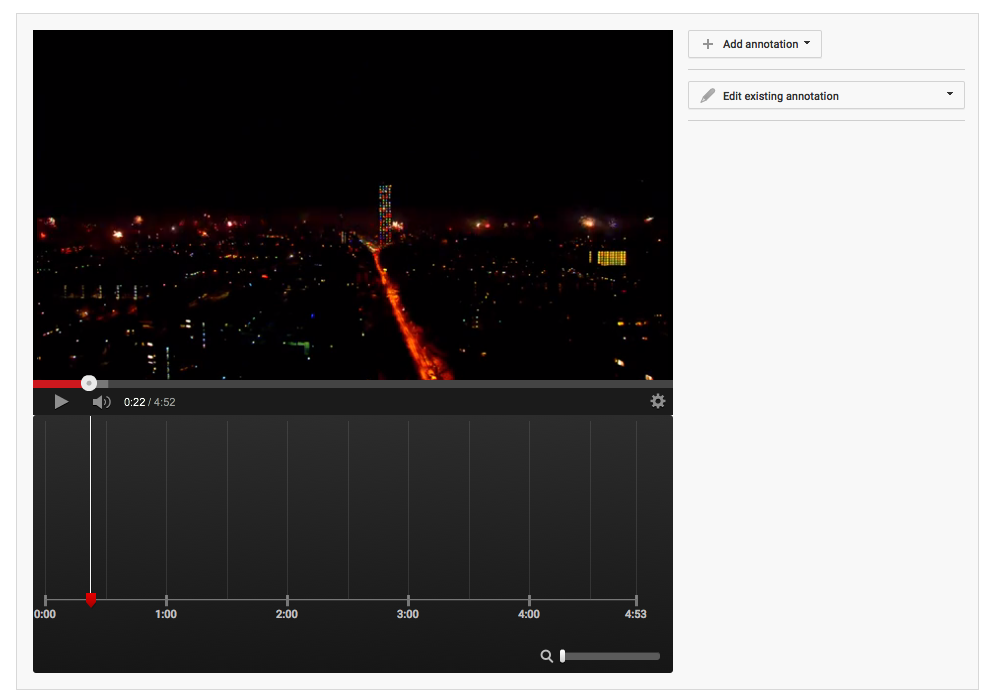Viewport: 994px width, 690px height.
Task: Click the play button in video player
Action: 61,402
